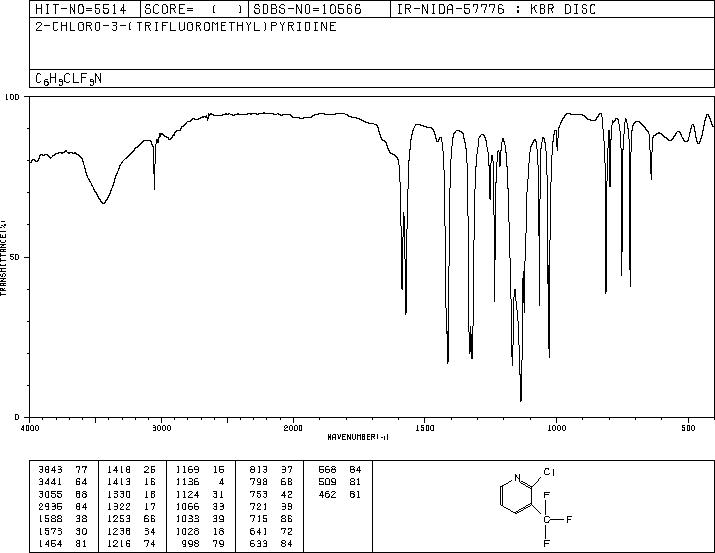Pick the 1169 peak row
The width and height of the screenshot is (715, 553).
[200, 469]
